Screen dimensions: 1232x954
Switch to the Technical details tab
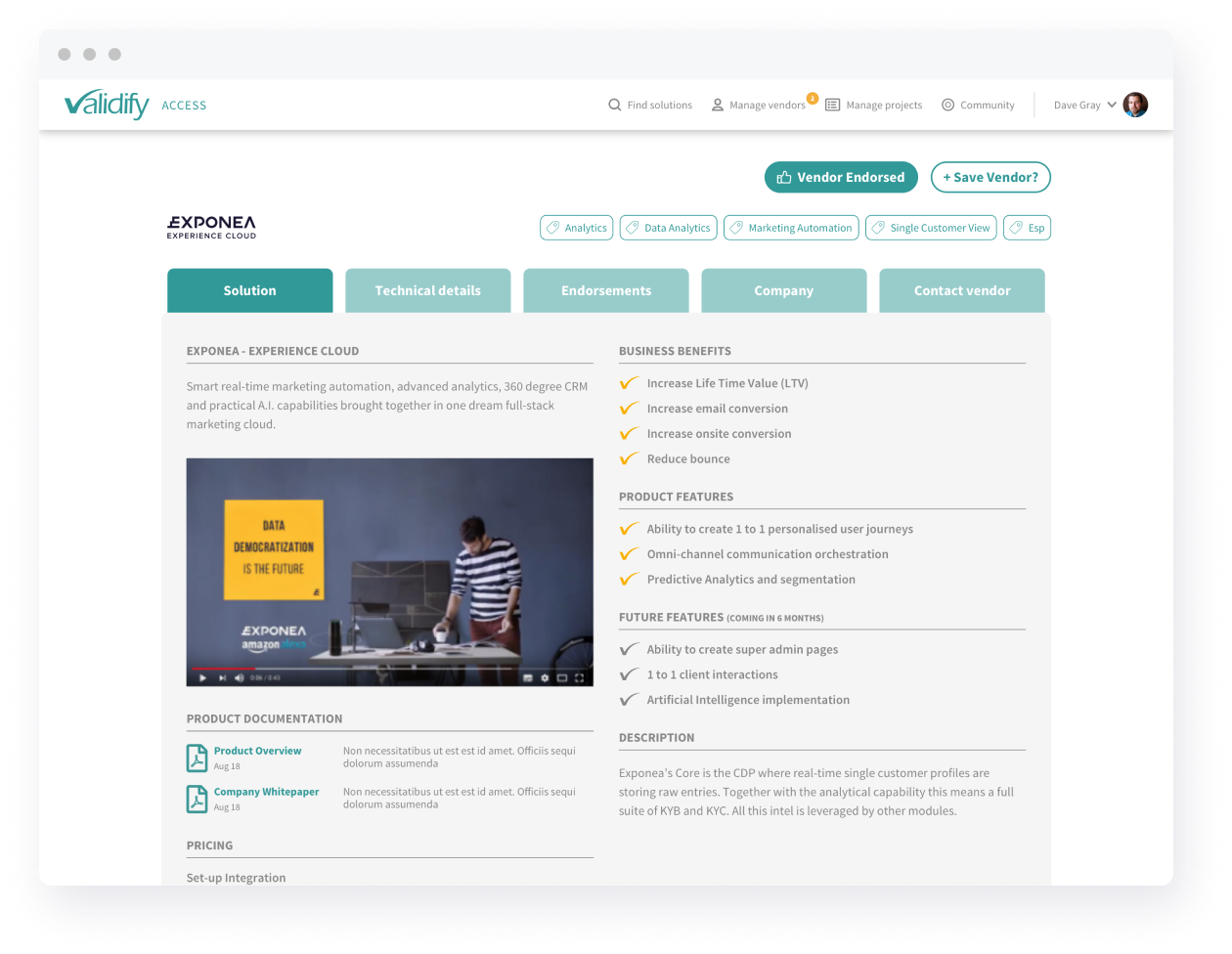click(x=428, y=290)
